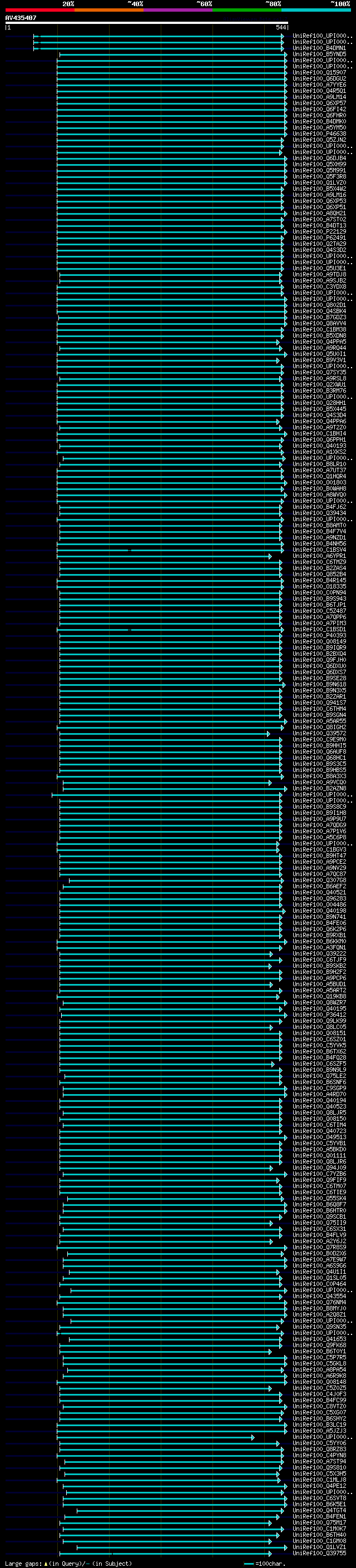Click the UniRef100_Q1LVZ0 label

(319, 182)
